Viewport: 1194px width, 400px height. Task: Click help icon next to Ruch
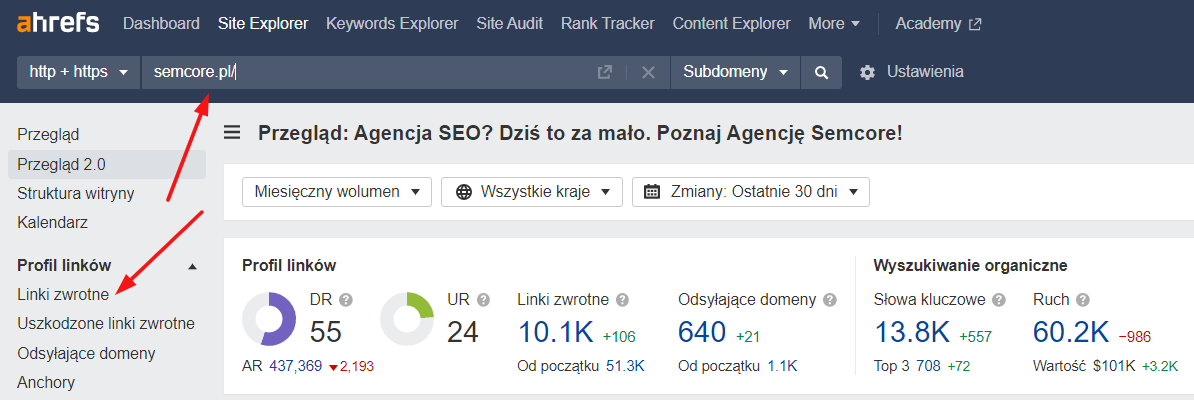1083,299
